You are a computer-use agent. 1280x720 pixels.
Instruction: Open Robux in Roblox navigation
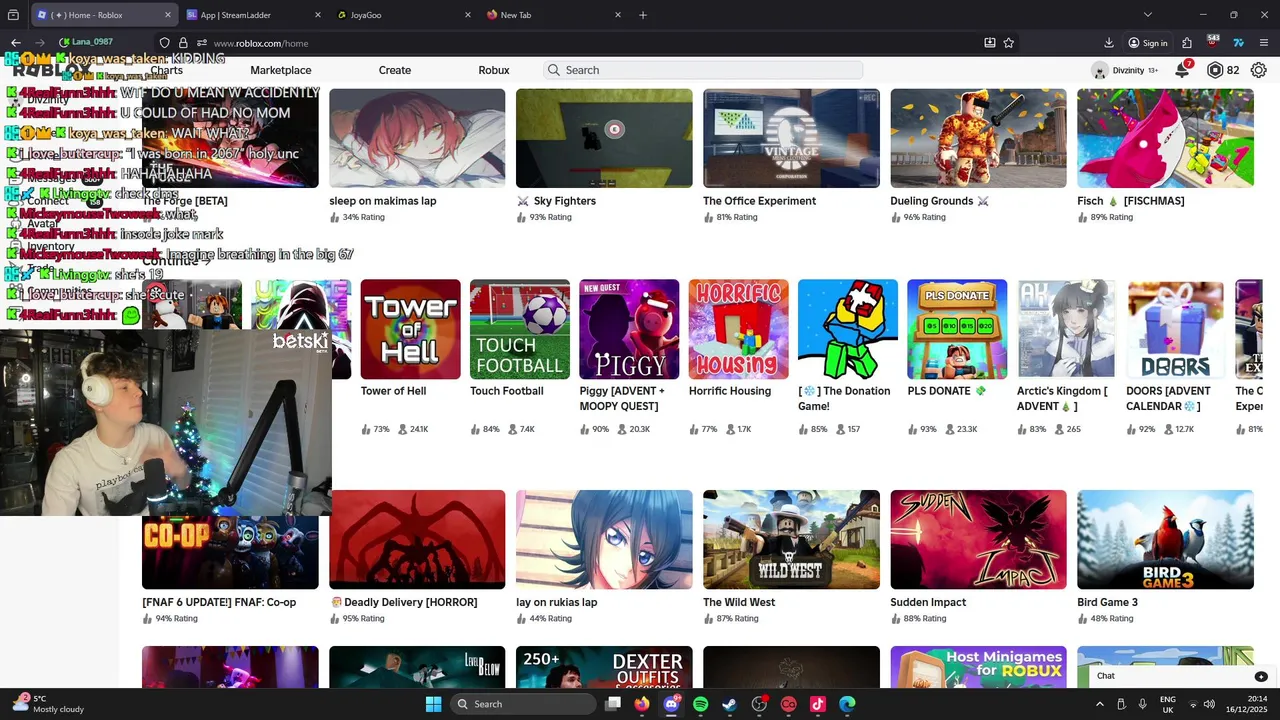494,70
